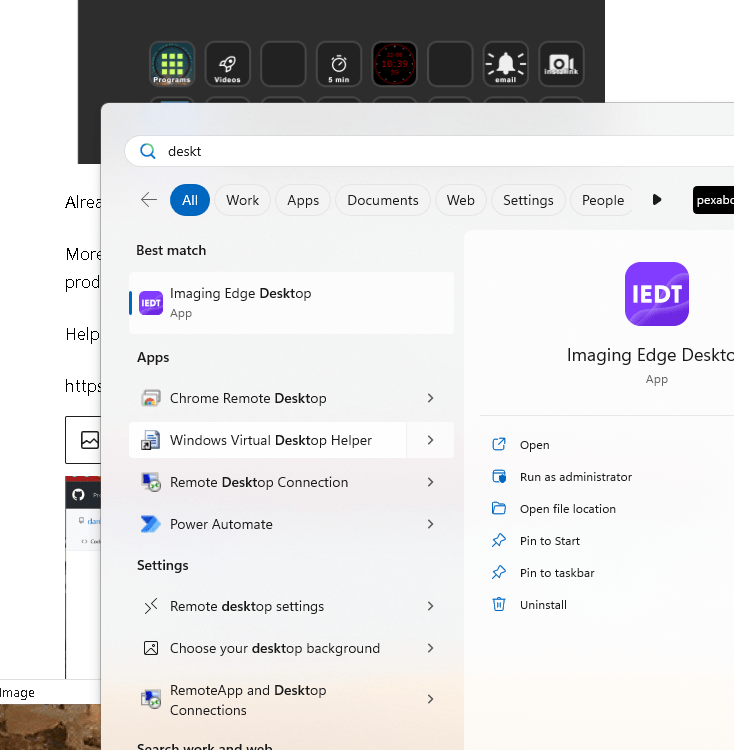The image size is (734, 750).
Task: Open Chrome Remote Desktop result
Action: click(268, 398)
